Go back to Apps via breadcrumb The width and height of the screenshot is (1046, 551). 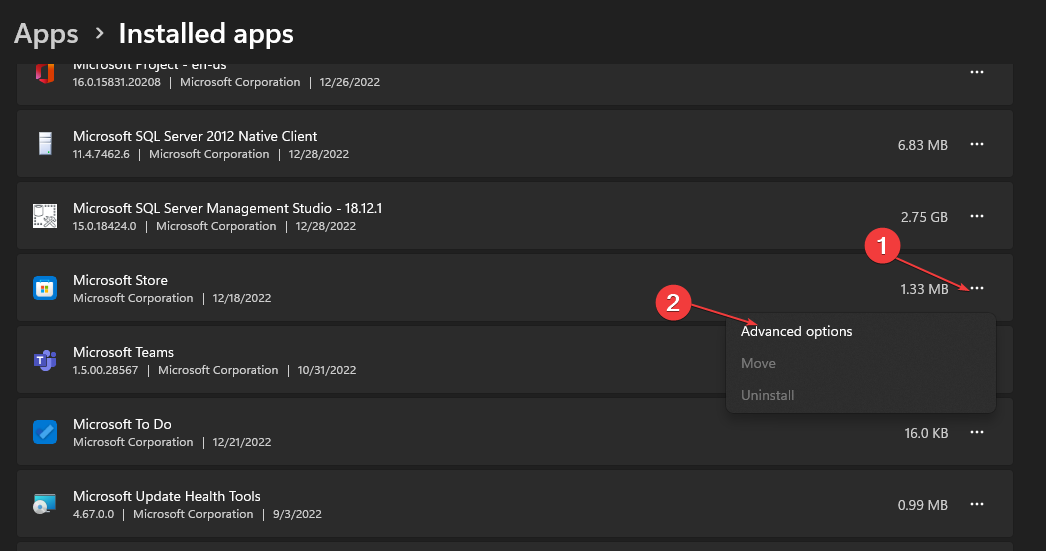(x=46, y=34)
